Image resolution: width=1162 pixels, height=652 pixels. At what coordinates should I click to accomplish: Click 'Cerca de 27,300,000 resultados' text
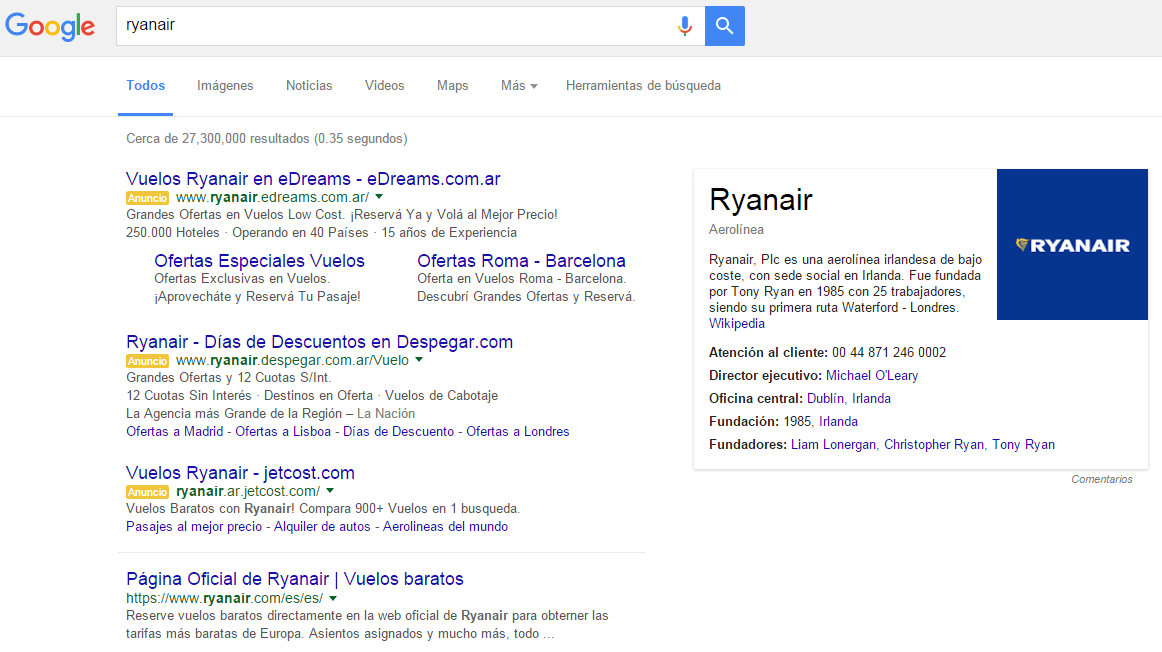coord(218,139)
